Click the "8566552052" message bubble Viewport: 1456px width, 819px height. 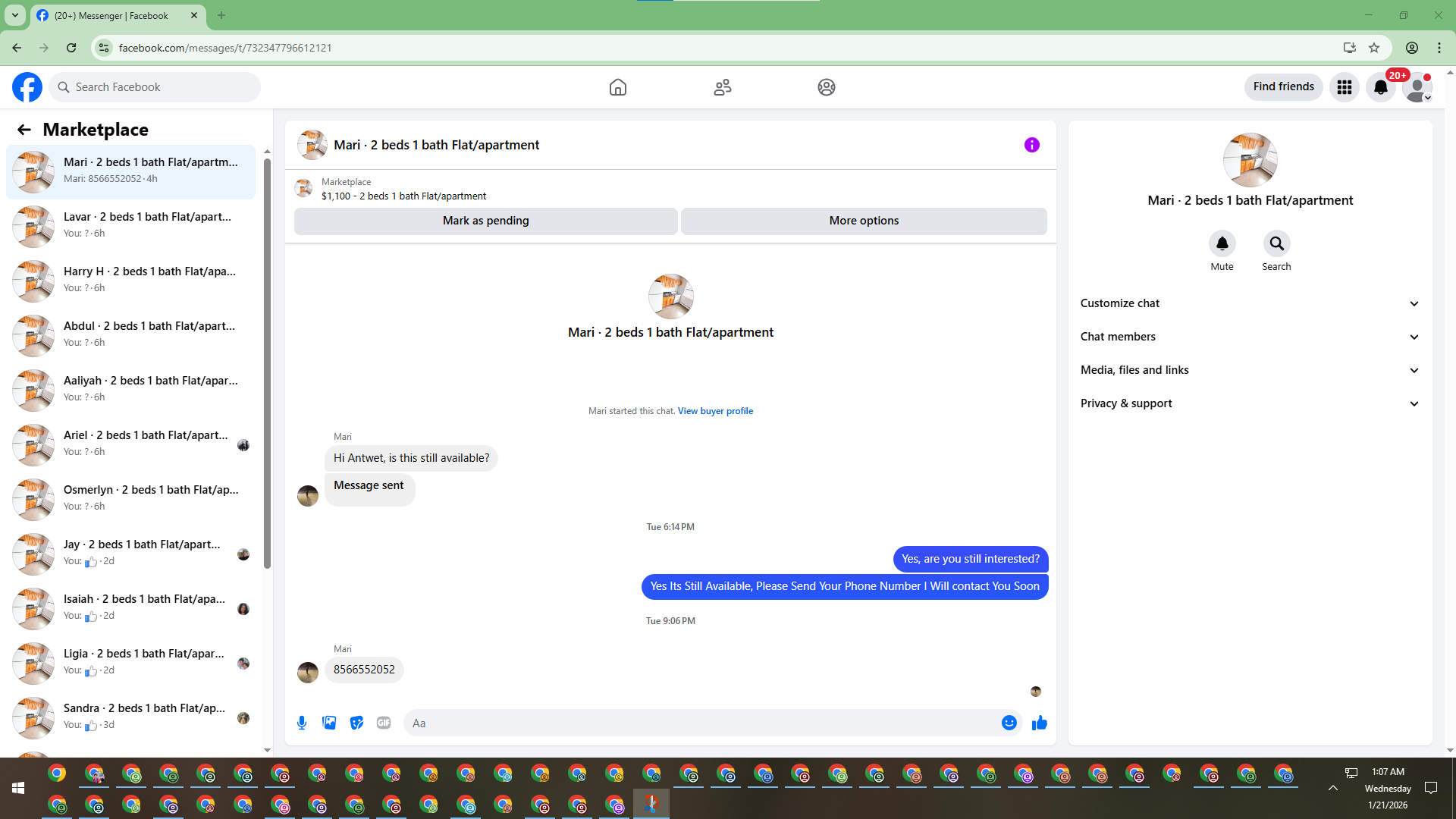click(x=364, y=670)
